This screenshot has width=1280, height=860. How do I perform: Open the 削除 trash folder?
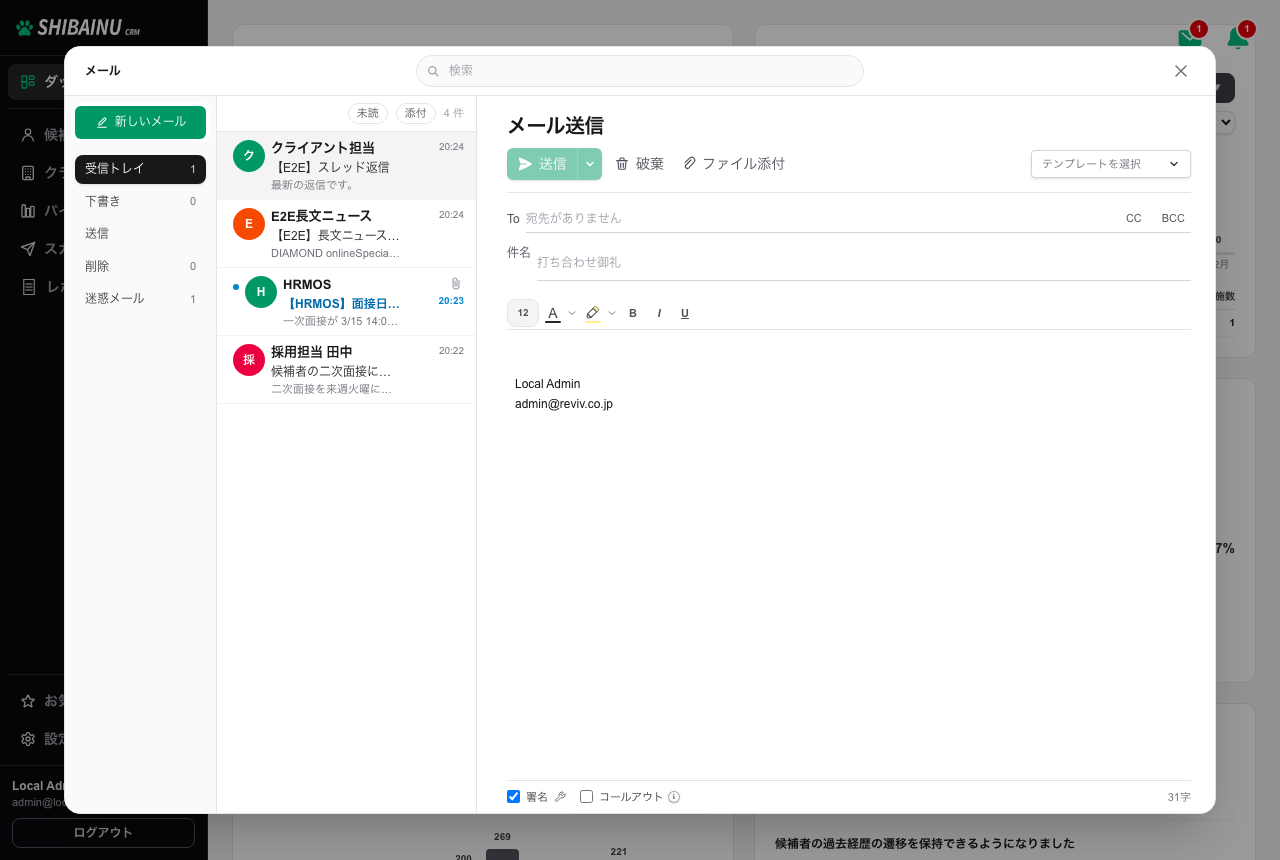140,266
